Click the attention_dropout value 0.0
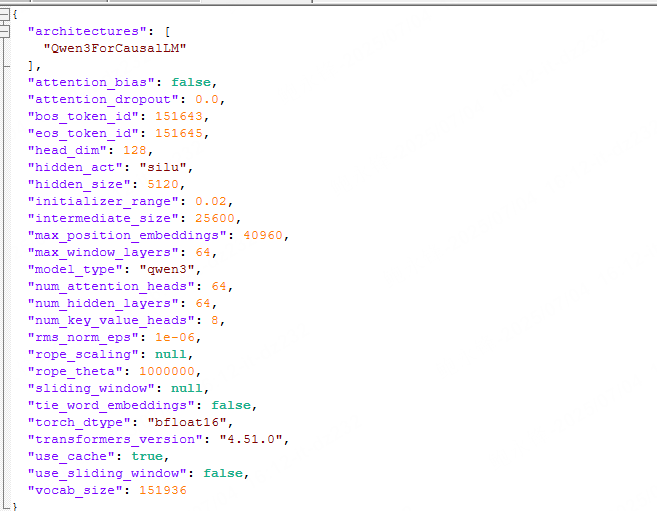Viewport: 657px width, 511px height. 207,100
